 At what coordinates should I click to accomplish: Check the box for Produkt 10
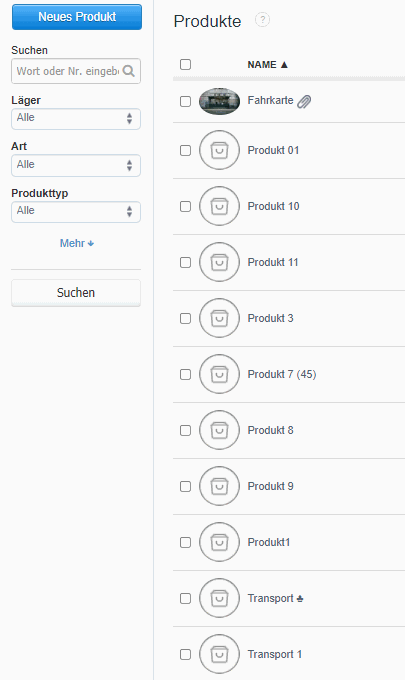(186, 206)
